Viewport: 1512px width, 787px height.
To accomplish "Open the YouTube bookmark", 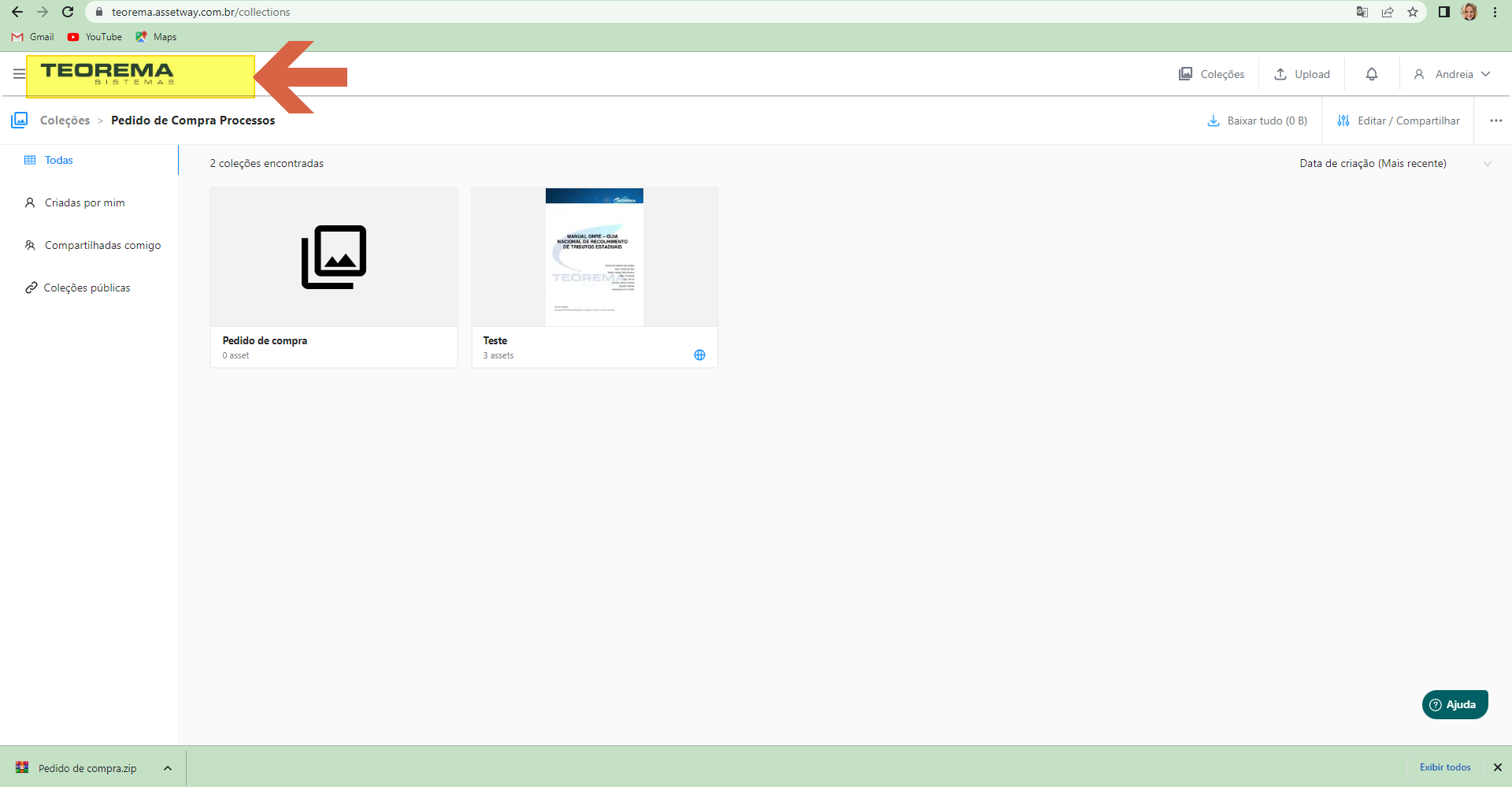I will click(94, 37).
